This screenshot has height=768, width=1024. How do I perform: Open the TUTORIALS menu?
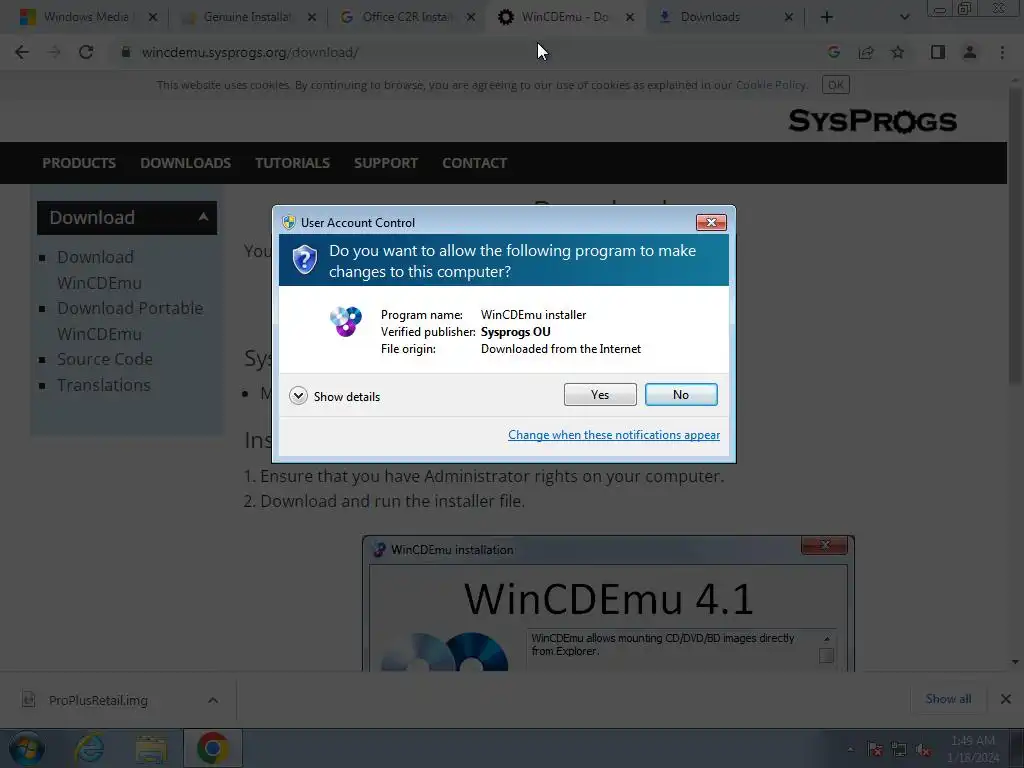click(x=293, y=163)
